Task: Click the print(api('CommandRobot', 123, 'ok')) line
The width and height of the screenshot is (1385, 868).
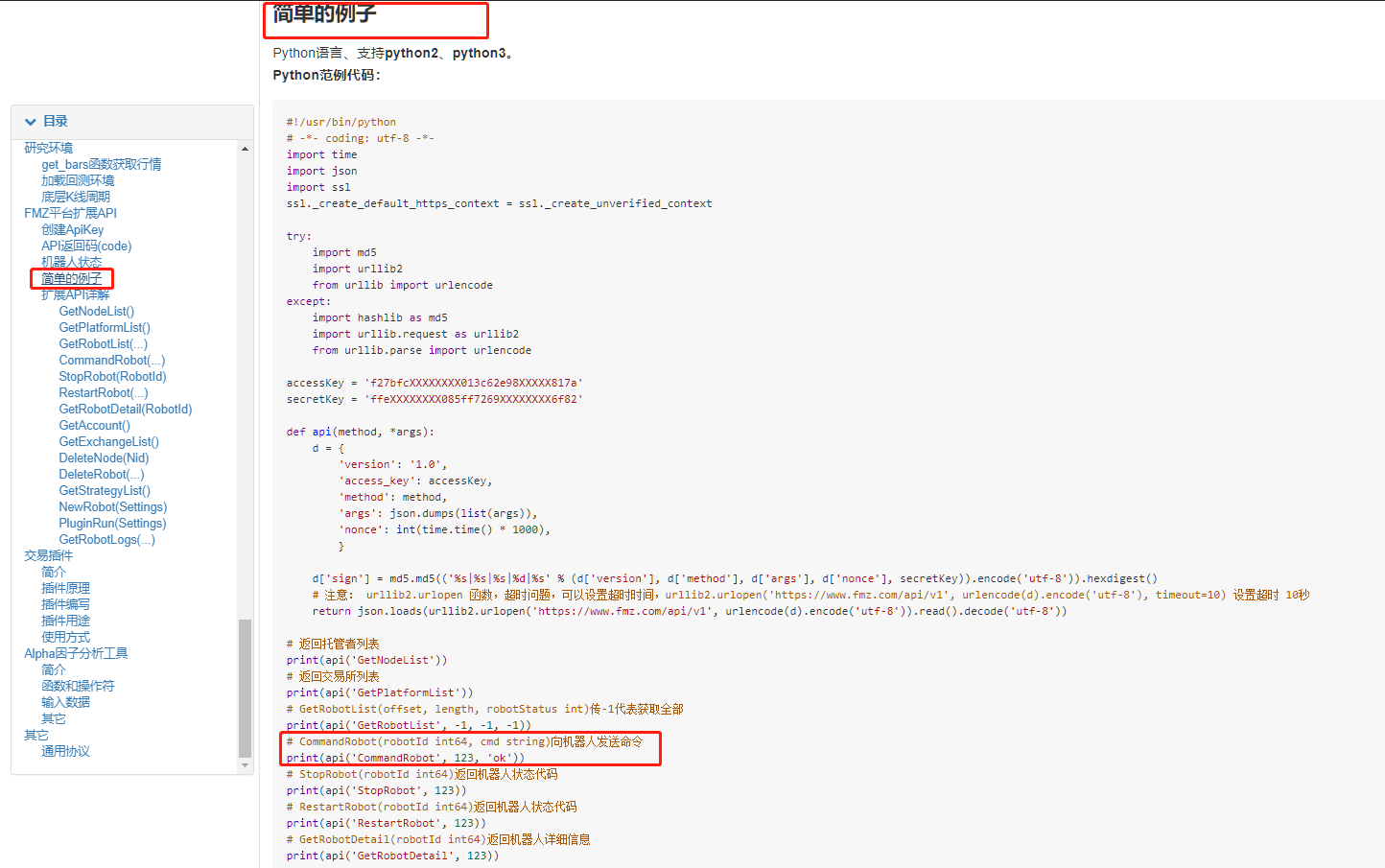Action: pos(406,758)
